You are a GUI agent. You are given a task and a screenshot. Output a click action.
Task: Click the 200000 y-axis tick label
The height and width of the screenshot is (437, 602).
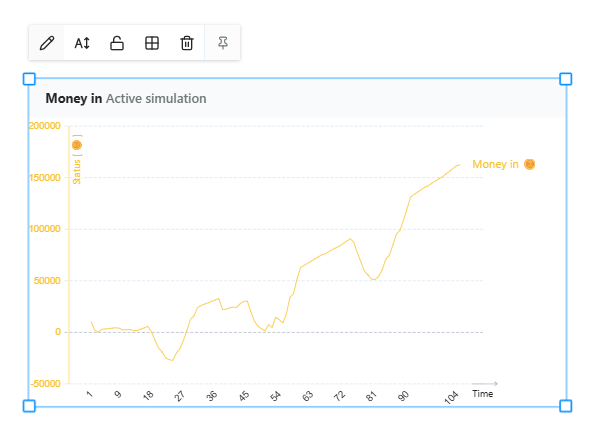pos(45,126)
